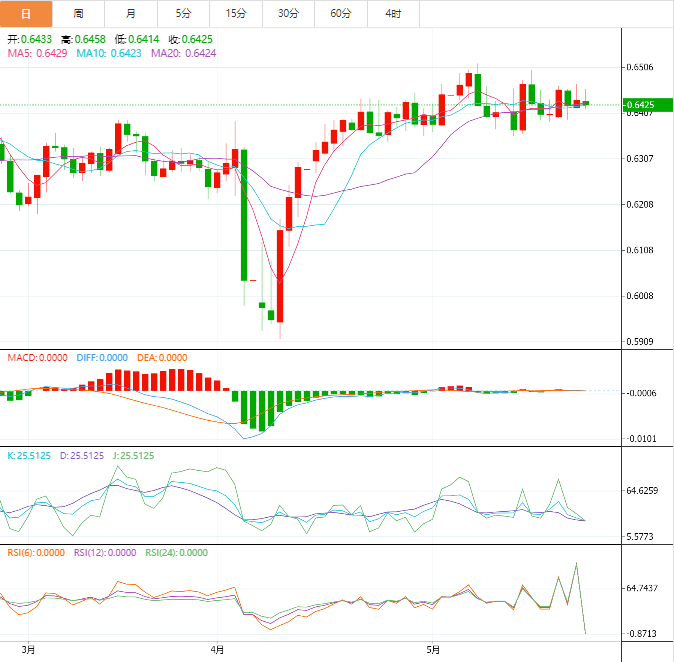674x662 pixels.
Task: Click the 0.6008 price axis label
Action: click(x=640, y=296)
